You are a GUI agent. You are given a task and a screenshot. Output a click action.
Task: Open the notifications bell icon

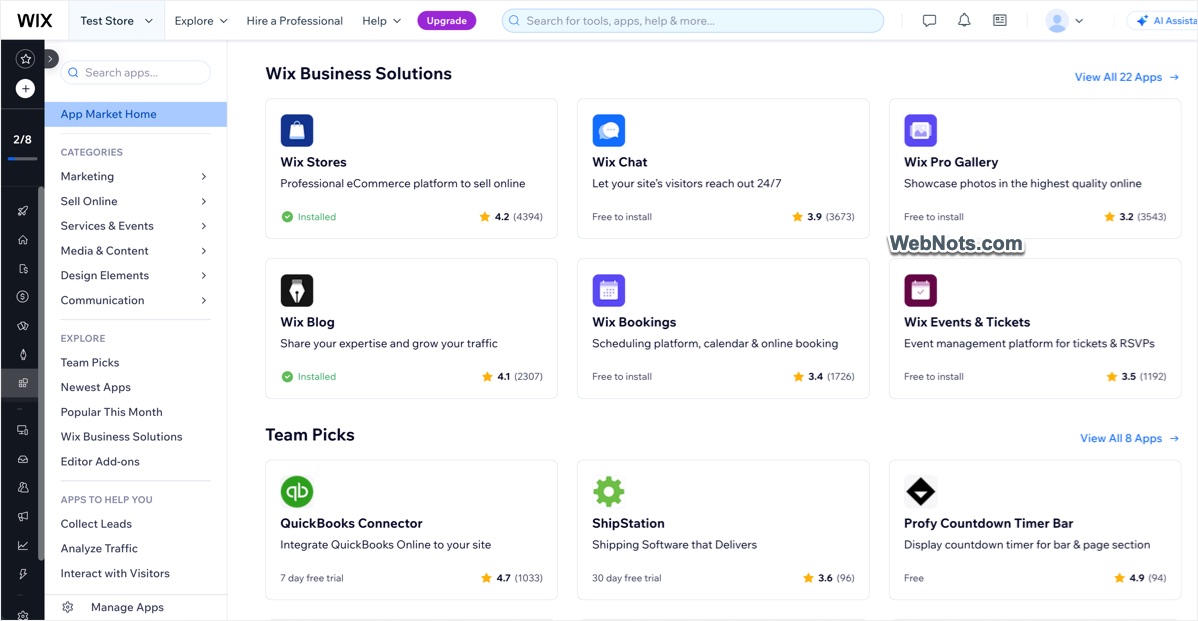[964, 21]
